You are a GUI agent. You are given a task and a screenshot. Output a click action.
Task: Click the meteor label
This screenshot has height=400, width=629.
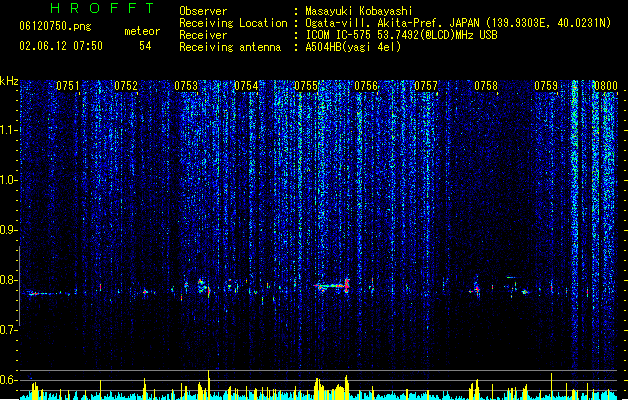142,31
